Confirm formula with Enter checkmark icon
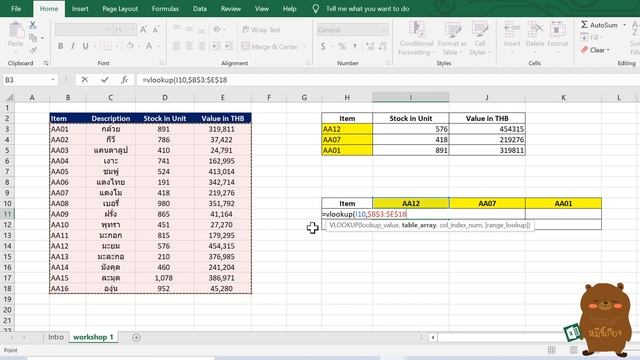 click(105, 80)
